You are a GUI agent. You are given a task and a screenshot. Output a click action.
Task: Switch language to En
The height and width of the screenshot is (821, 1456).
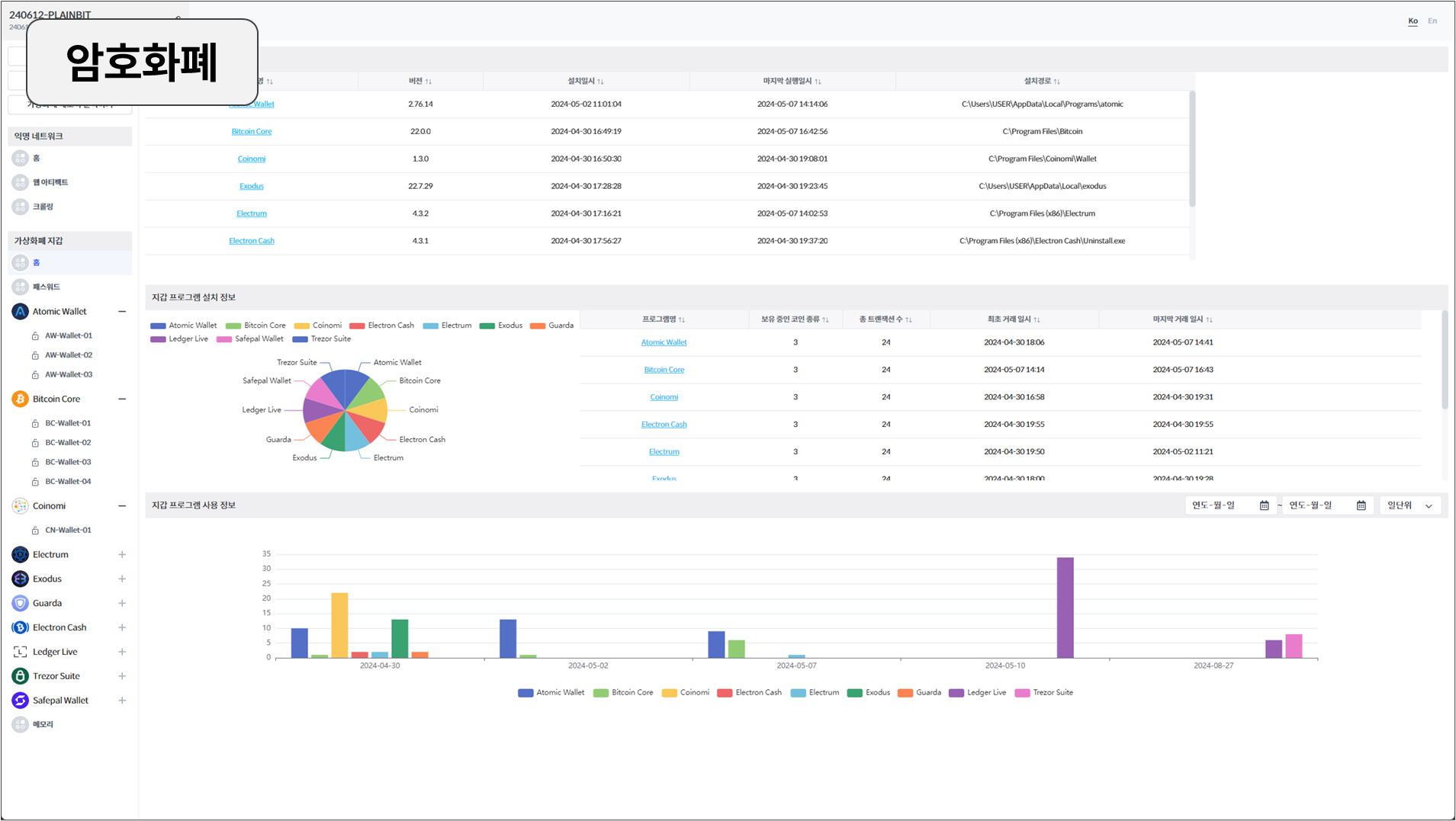[1432, 21]
